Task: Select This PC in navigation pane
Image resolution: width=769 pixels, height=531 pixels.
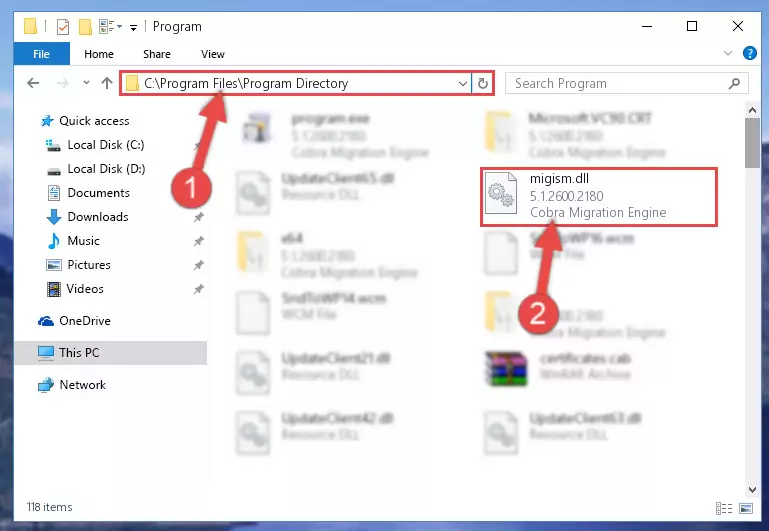Action: [110, 353]
